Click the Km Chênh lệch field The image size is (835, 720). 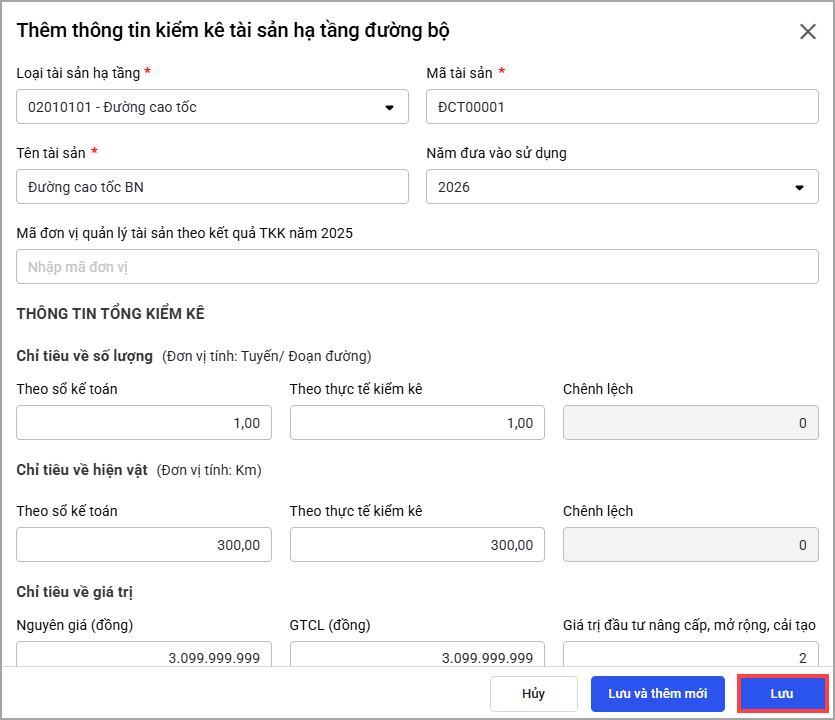pyautogui.click(x=690, y=545)
